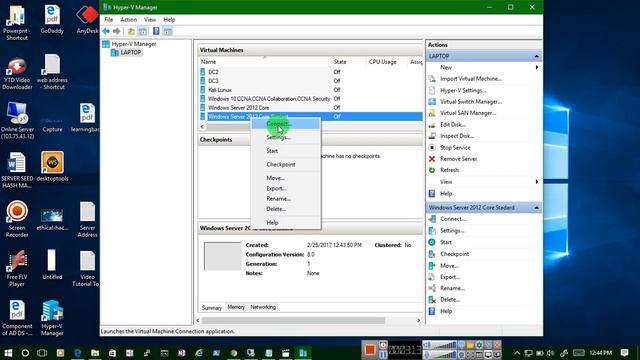Switch to the Summary tab
This screenshot has width=640, height=360.
click(211, 307)
